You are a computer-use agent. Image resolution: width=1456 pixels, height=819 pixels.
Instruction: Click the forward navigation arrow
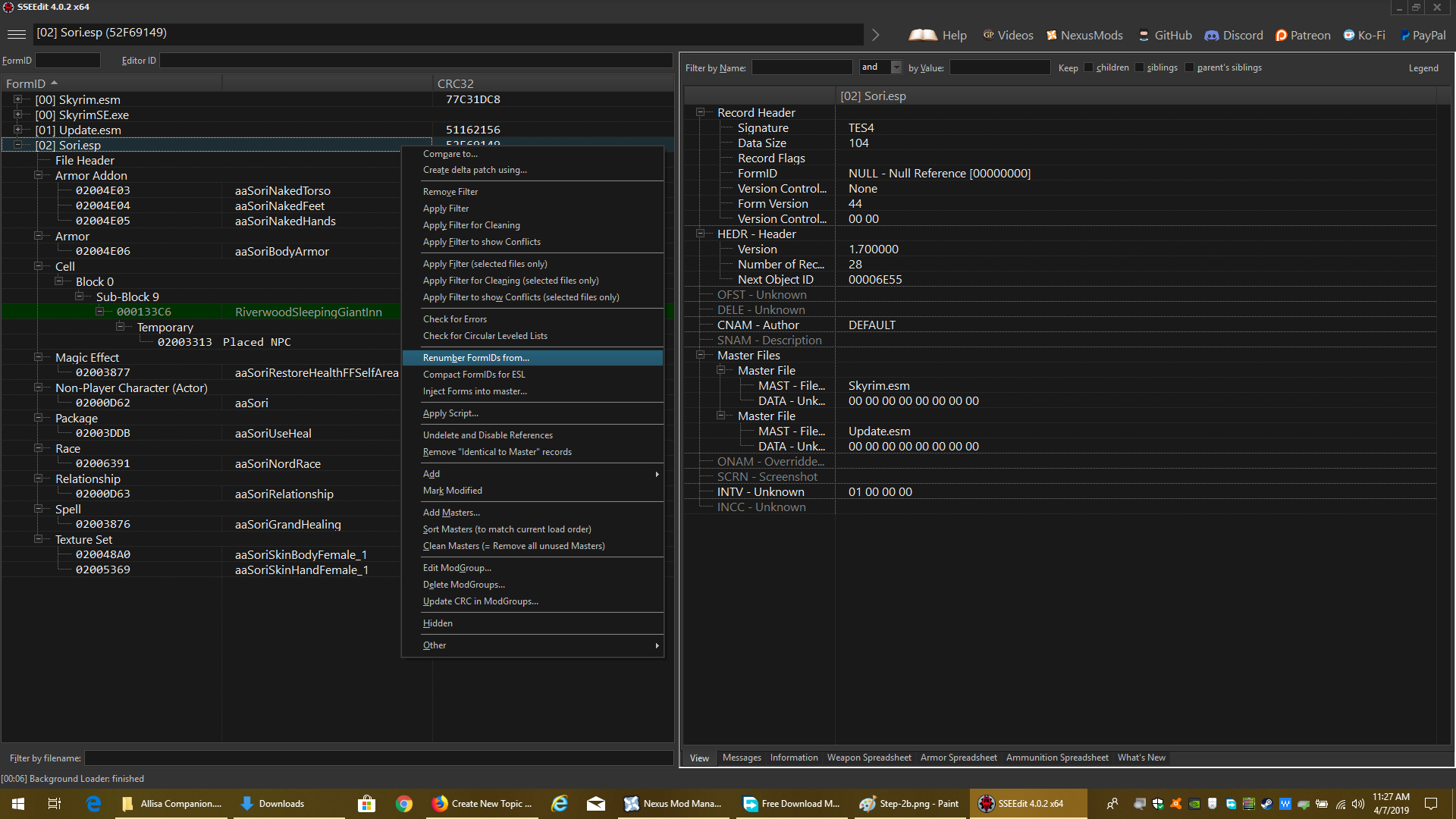[875, 35]
